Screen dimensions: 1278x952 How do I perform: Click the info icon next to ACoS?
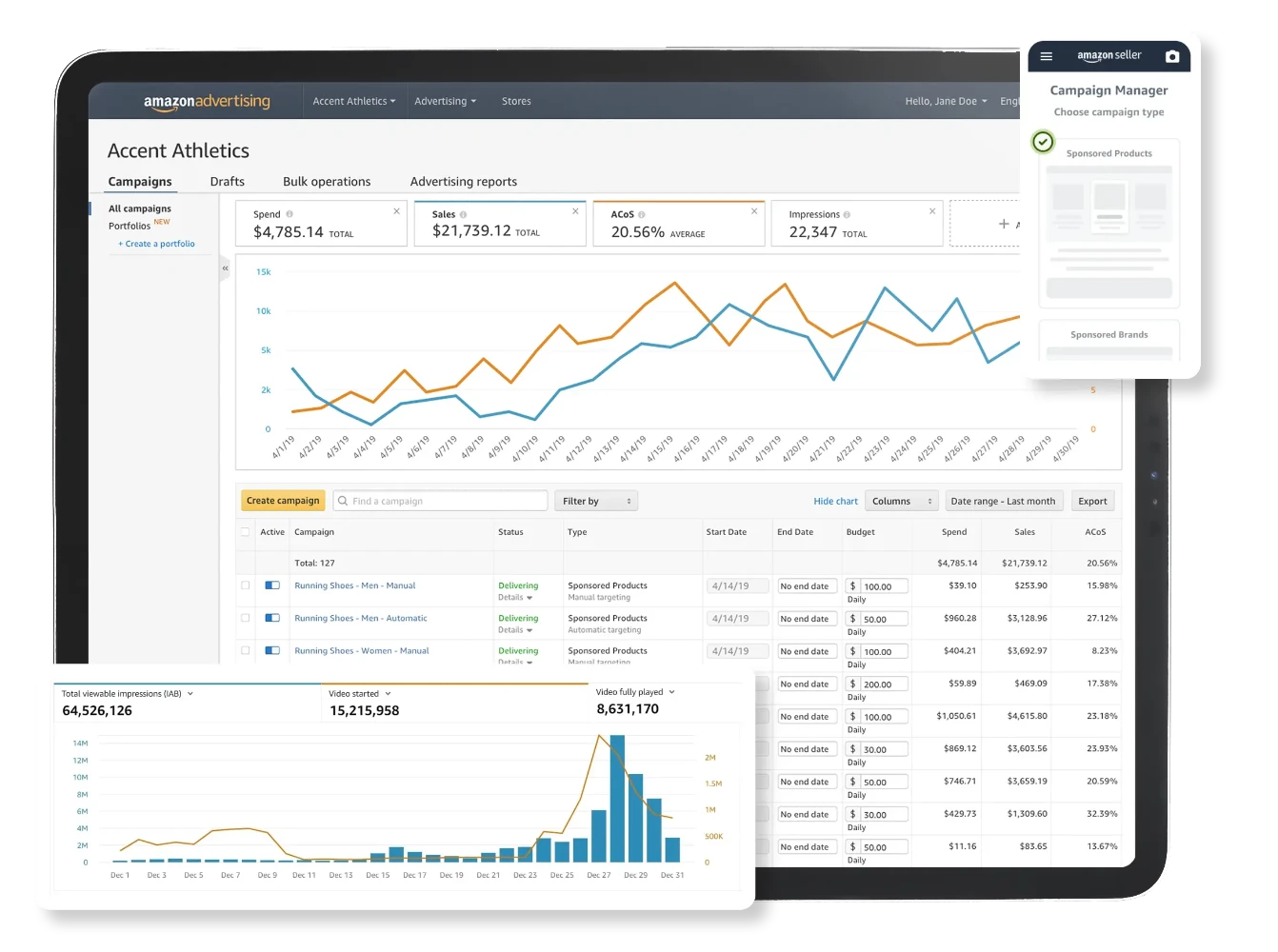click(642, 214)
